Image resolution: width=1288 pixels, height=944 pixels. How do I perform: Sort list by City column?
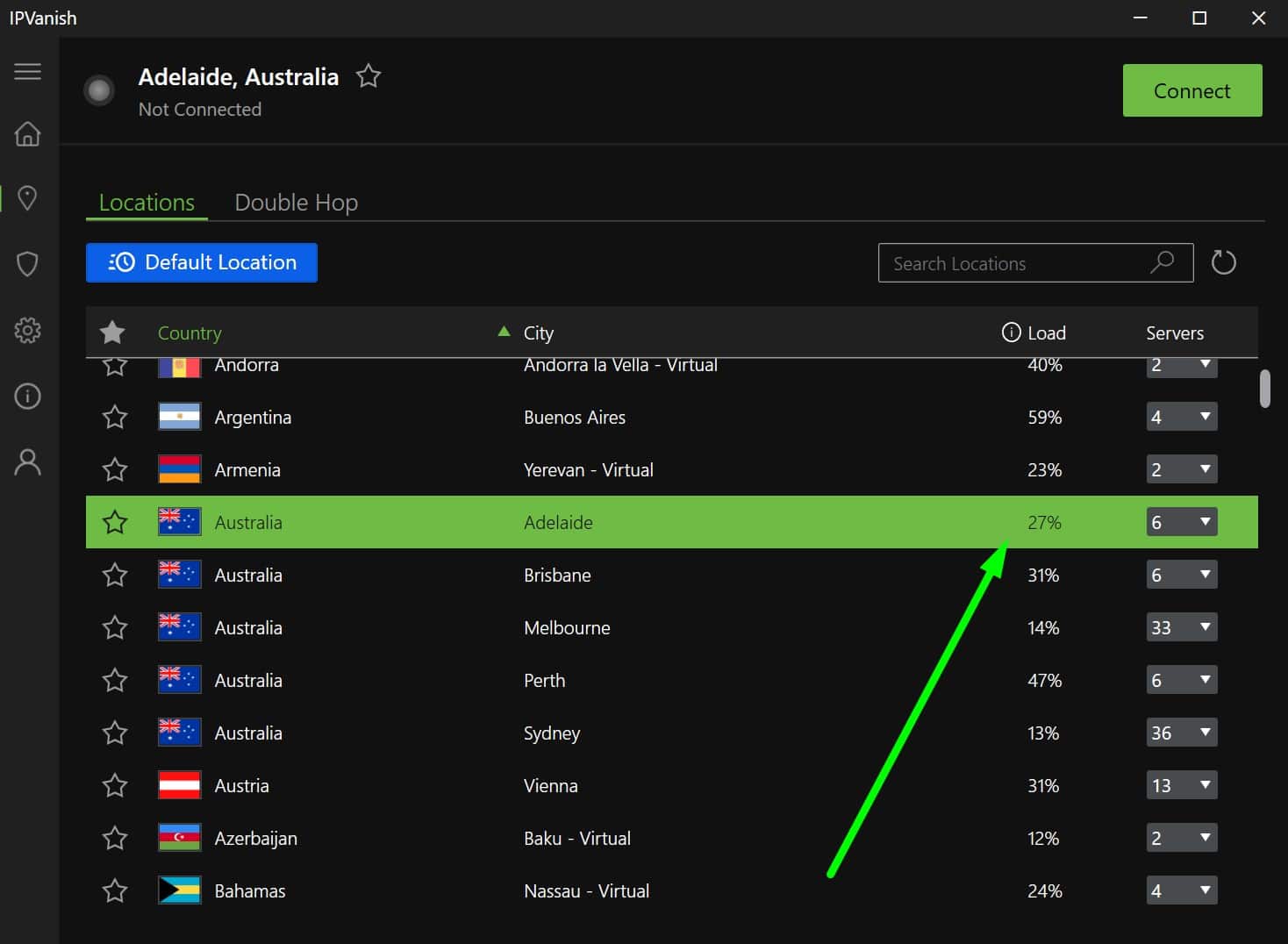pos(539,333)
